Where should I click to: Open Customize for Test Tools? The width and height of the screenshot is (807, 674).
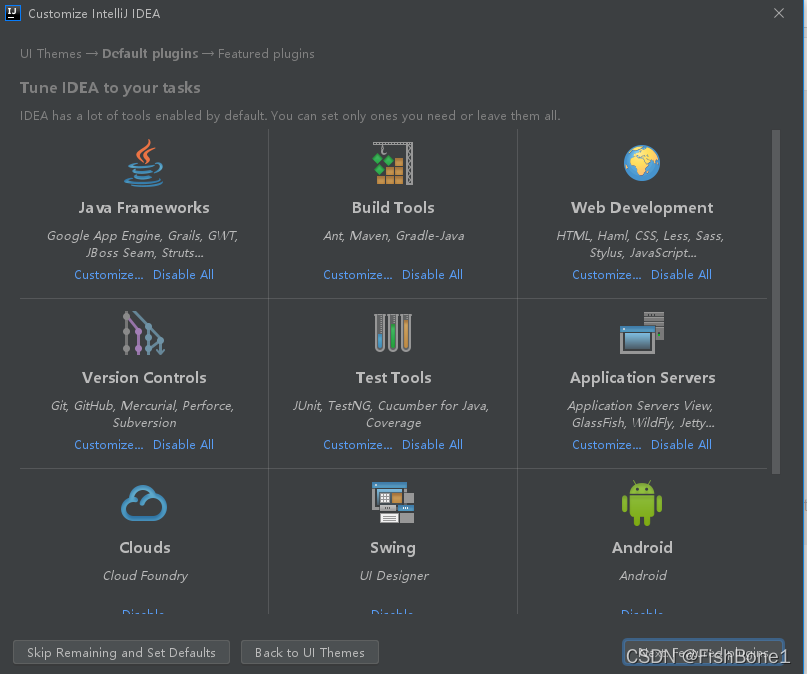tap(358, 445)
